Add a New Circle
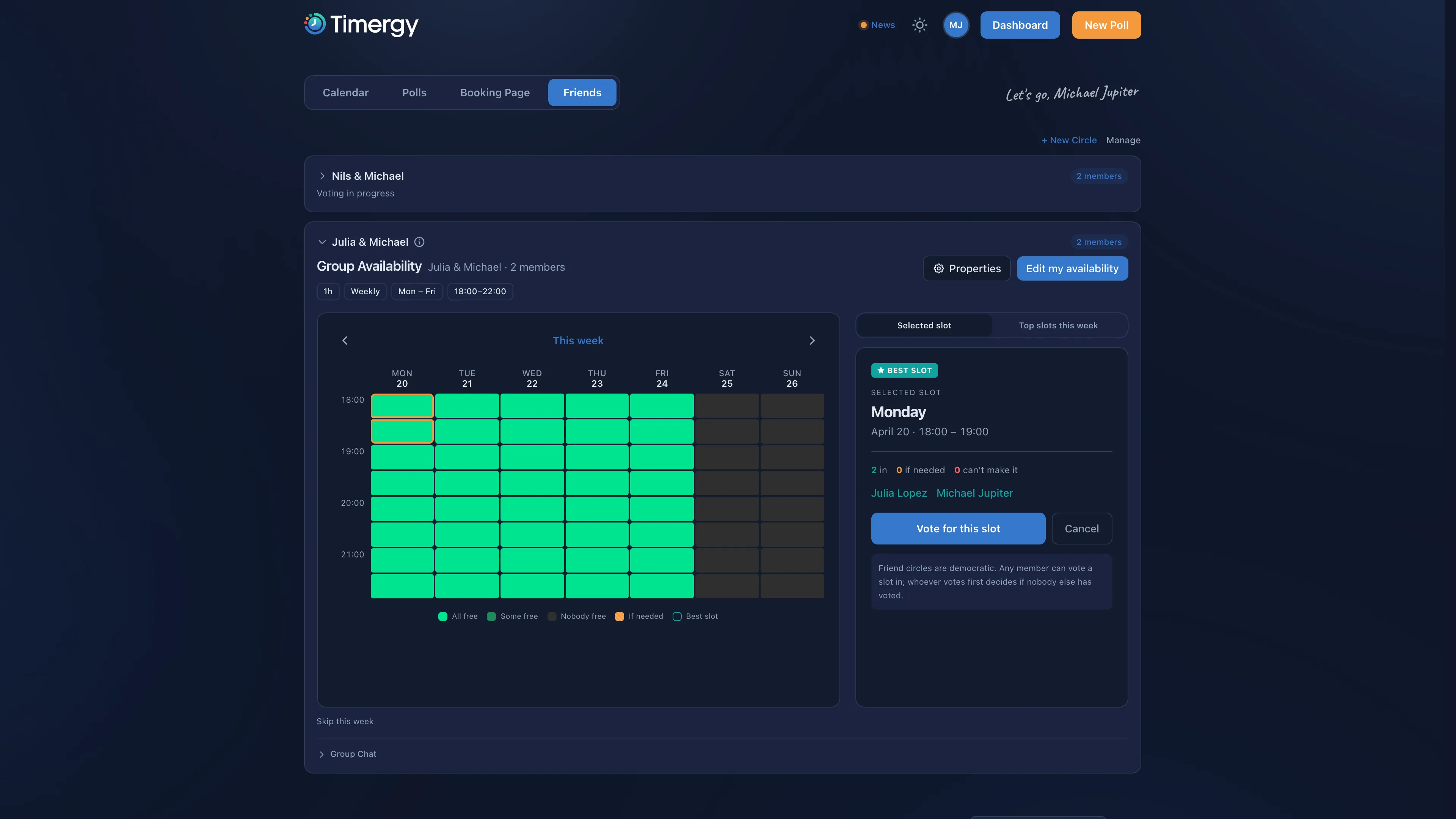The height and width of the screenshot is (819, 1456). pyautogui.click(x=1069, y=140)
